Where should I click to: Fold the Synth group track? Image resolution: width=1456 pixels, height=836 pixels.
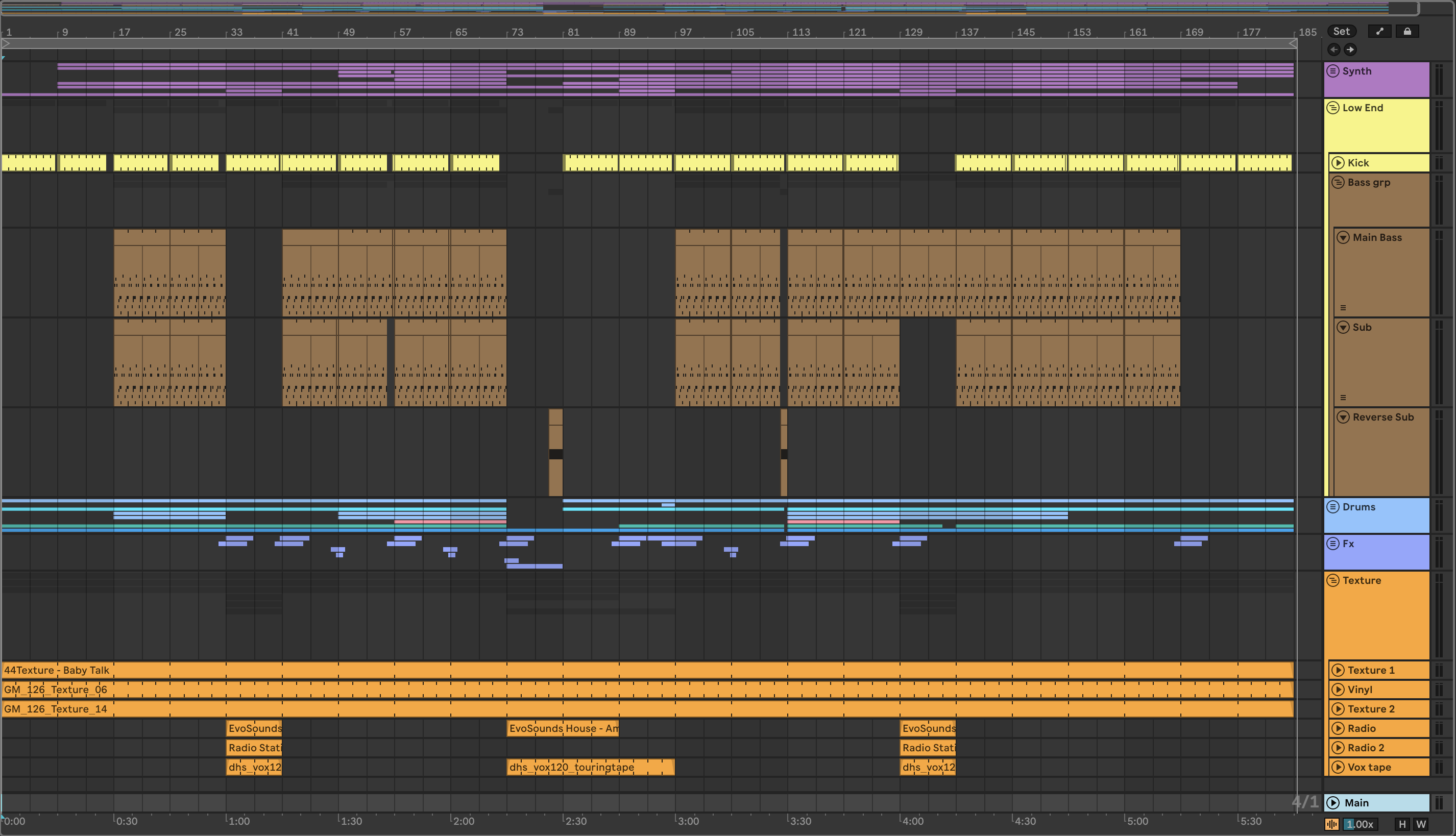(x=1333, y=71)
